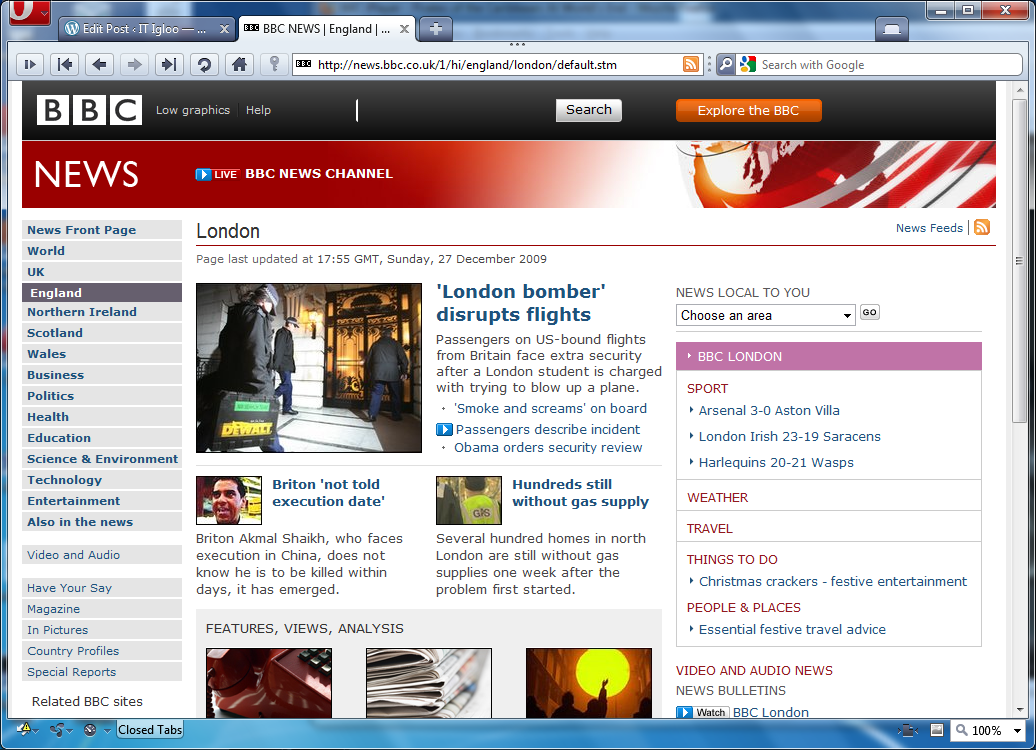Click the Akmal Shaikh thumbnail photo
The image size is (1036, 750).
coord(229,500)
